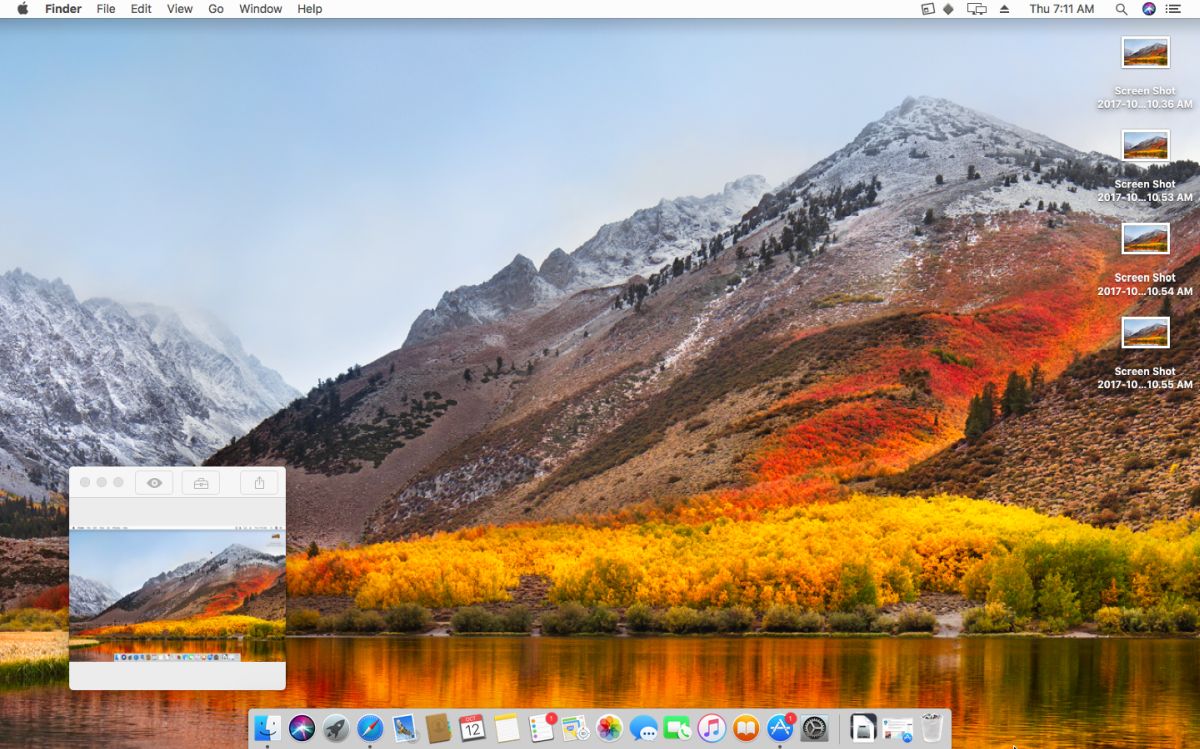The height and width of the screenshot is (749, 1200).
Task: Open iBooks orange icon in Dock
Action: [x=746, y=728]
